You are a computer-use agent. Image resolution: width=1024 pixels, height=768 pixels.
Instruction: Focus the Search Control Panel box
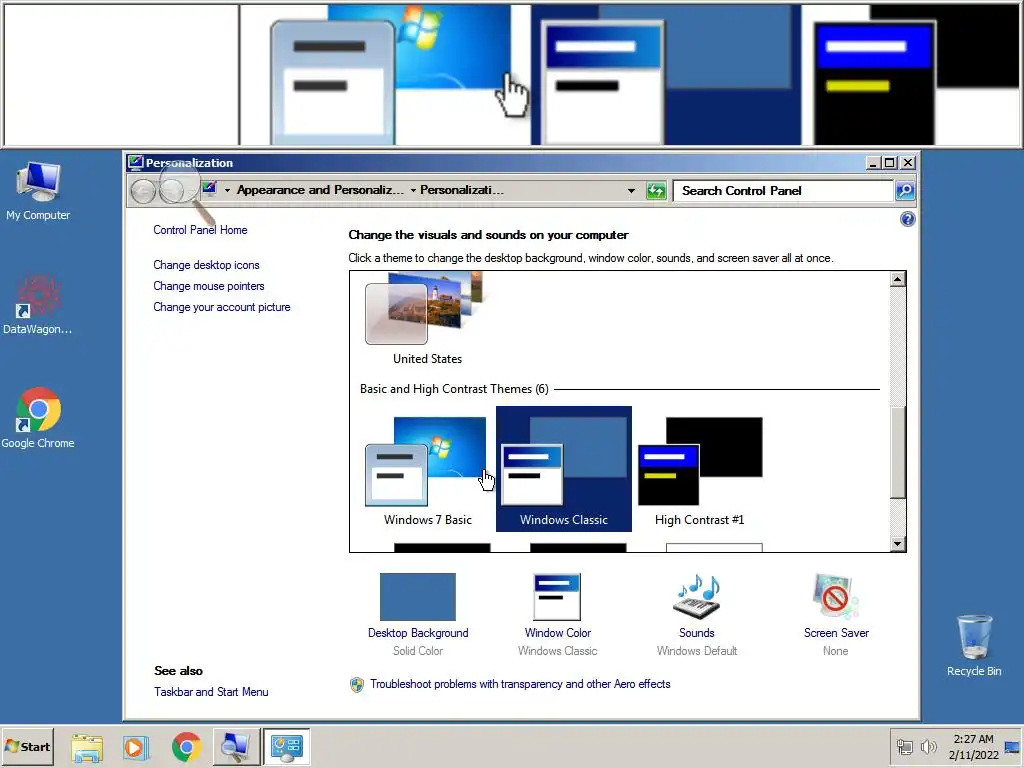click(x=783, y=191)
